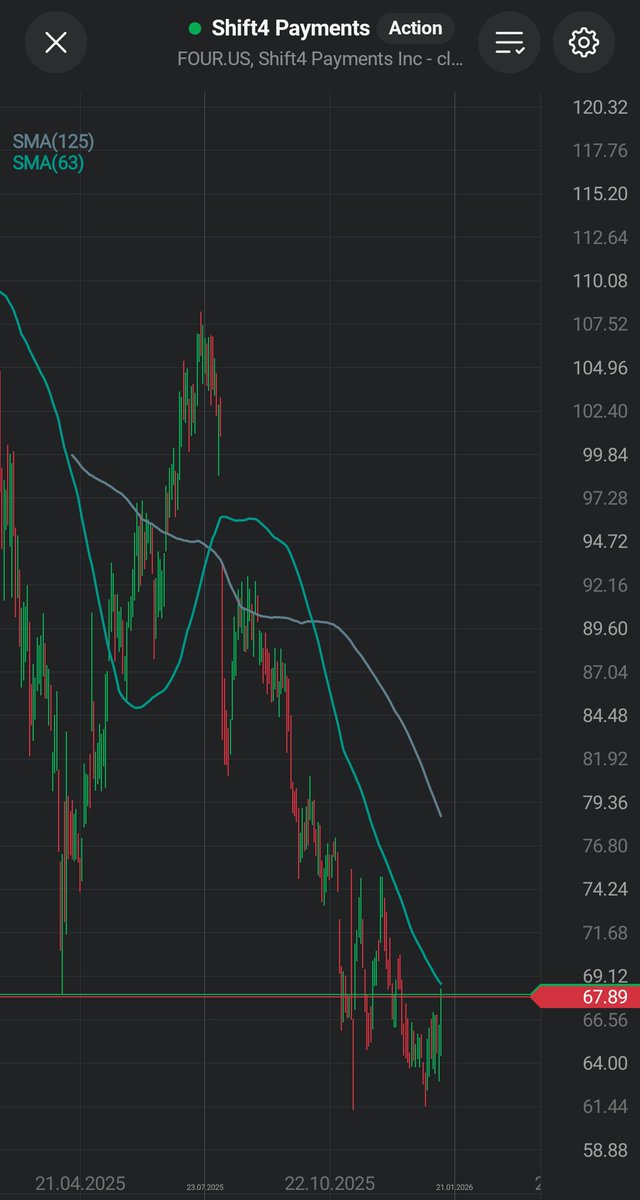The image size is (640, 1200).
Task: Open the indicators list icon
Action: point(509,42)
